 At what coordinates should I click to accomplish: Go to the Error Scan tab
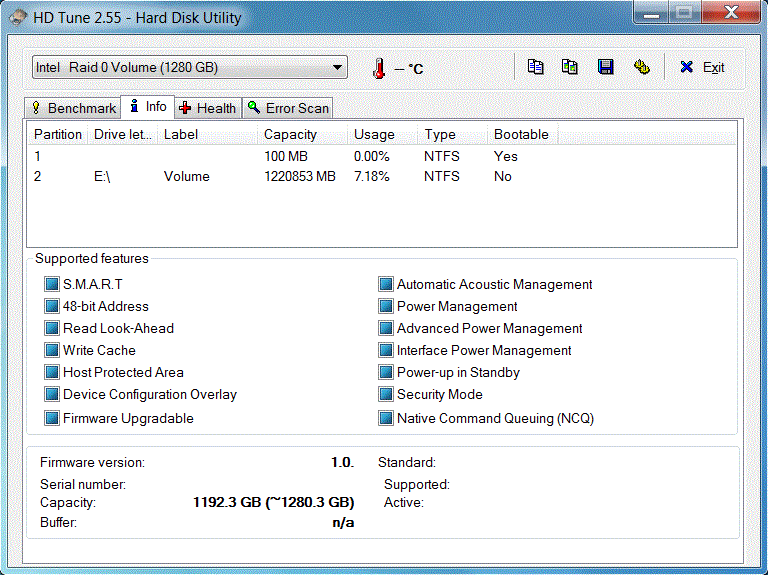[x=288, y=108]
